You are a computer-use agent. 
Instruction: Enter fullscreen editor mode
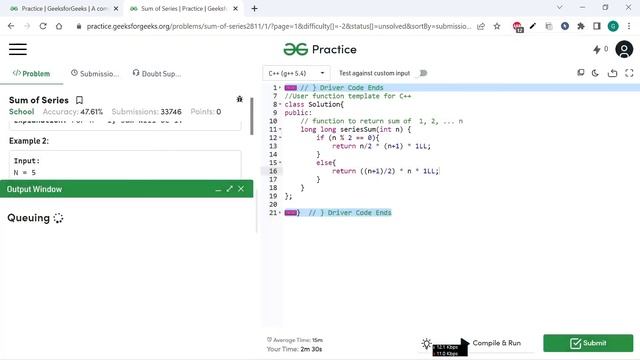[629, 73]
